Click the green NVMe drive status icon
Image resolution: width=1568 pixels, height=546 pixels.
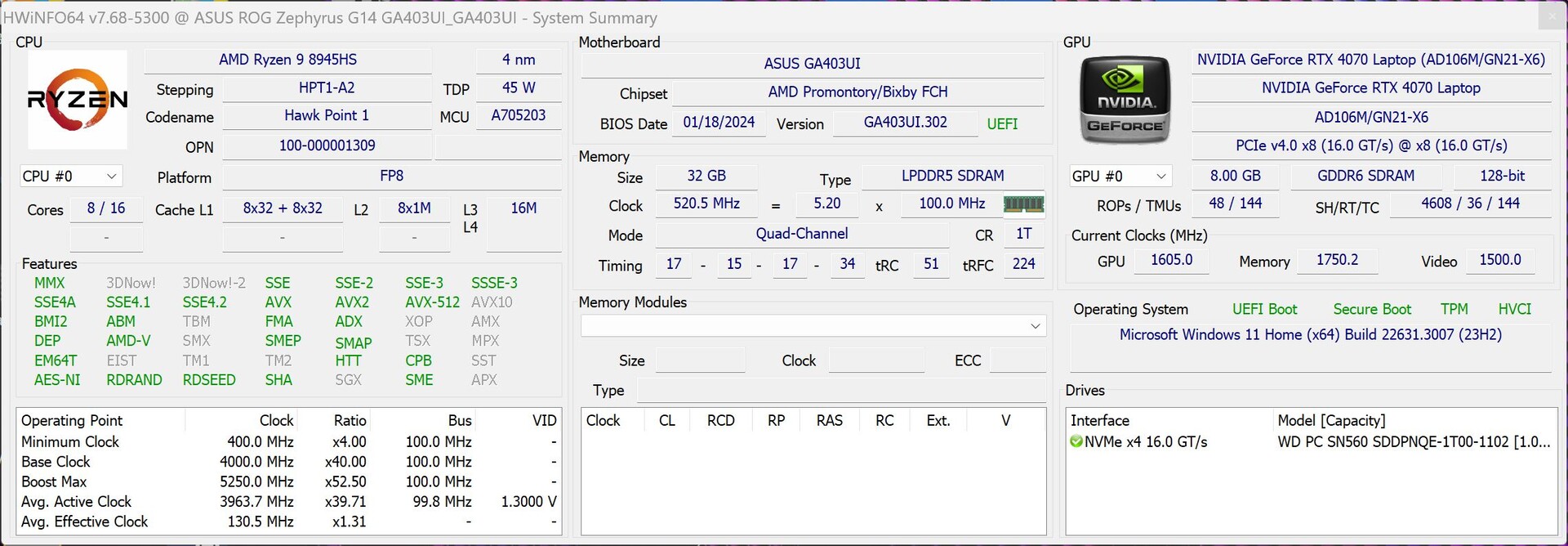click(1076, 442)
